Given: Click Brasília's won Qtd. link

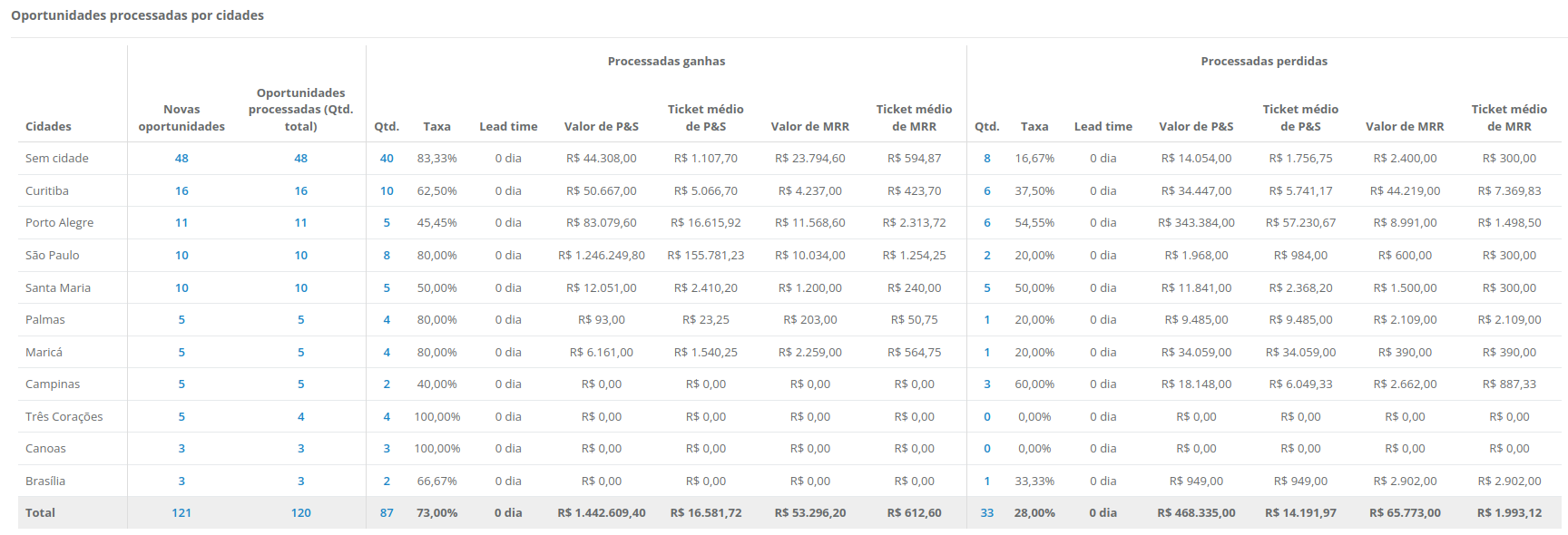Looking at the screenshot, I should pos(387,481).
